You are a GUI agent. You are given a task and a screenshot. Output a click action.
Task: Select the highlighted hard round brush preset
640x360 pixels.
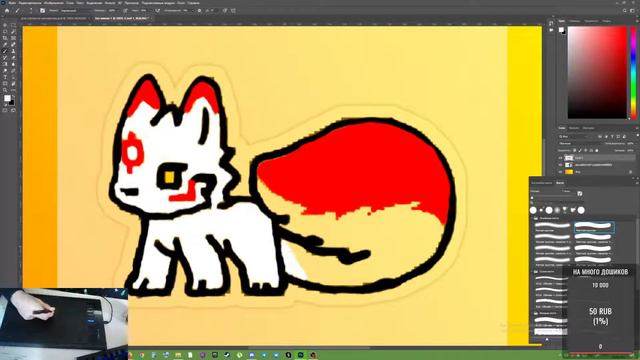pos(594,227)
